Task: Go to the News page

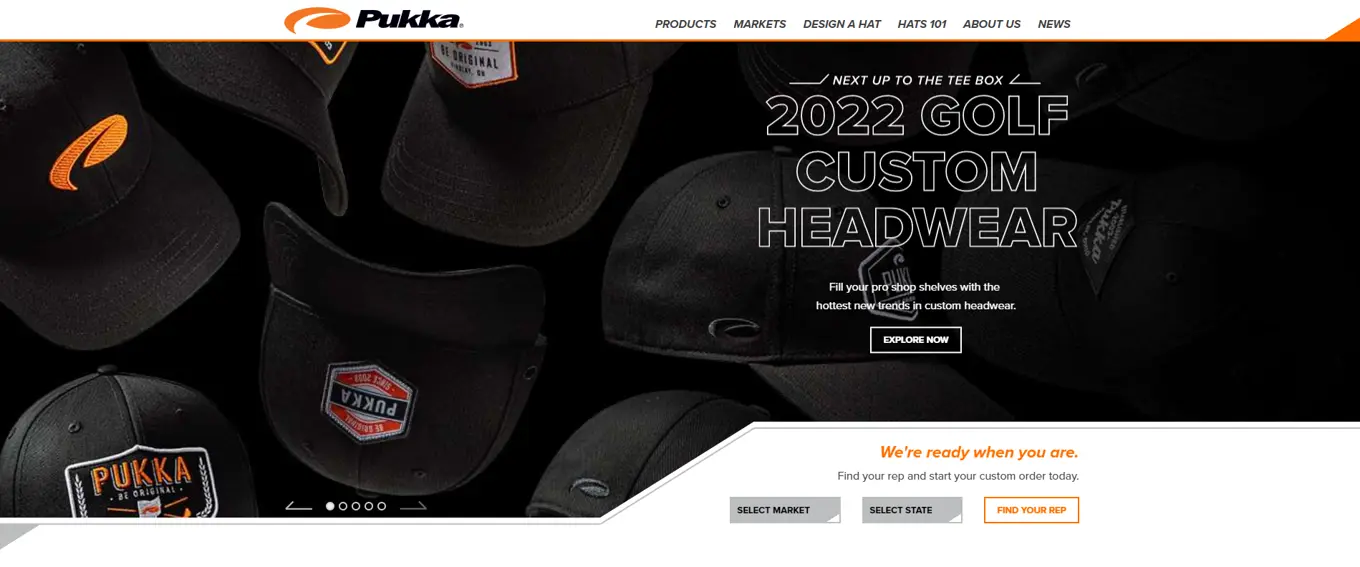Action: point(1054,24)
